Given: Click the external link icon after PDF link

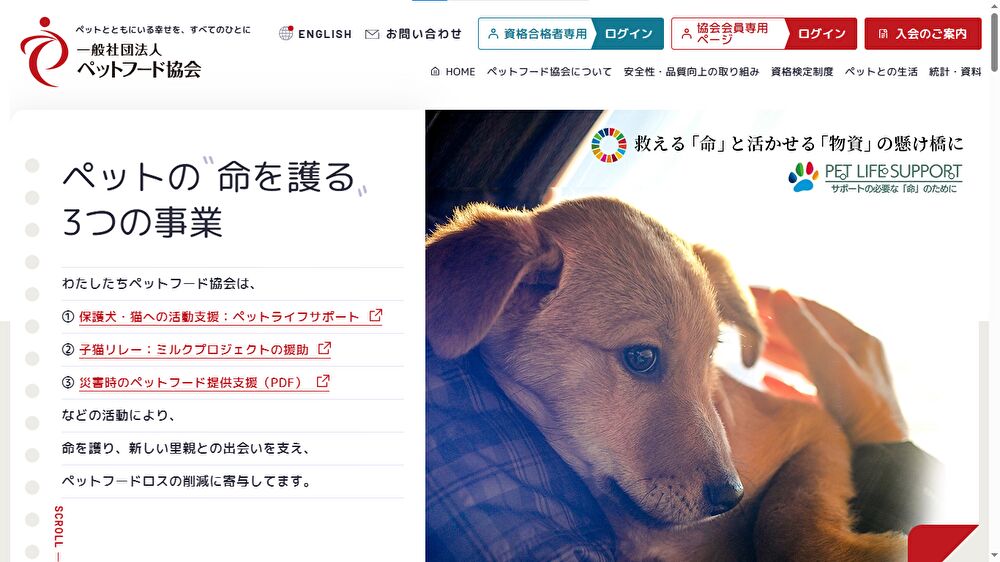Looking at the screenshot, I should (x=323, y=381).
